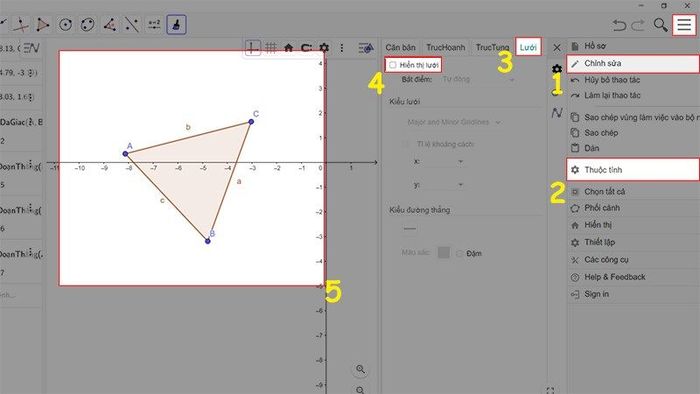Choose the Sao chép menu entry
Screen dimensions: 700x394
[x=633, y=133]
